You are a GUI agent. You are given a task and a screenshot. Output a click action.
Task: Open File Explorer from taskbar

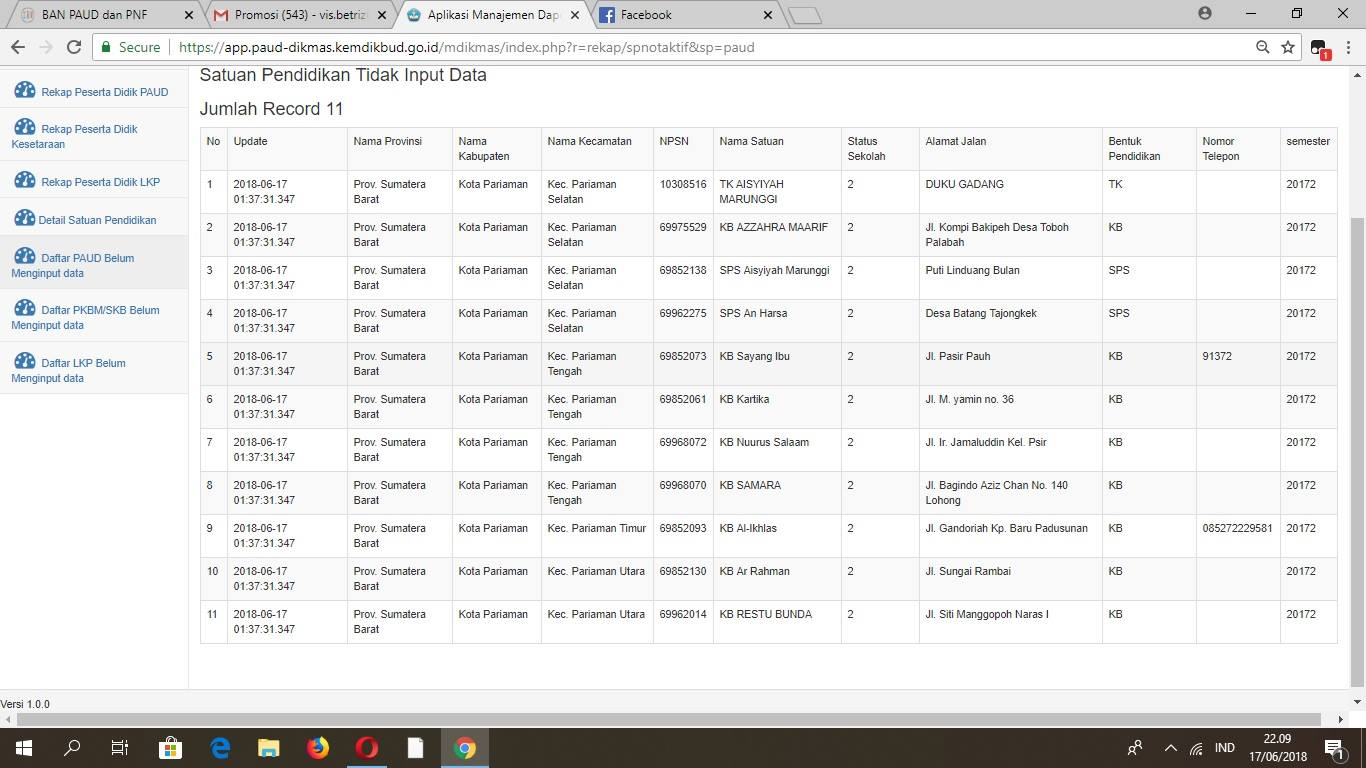tap(268, 748)
